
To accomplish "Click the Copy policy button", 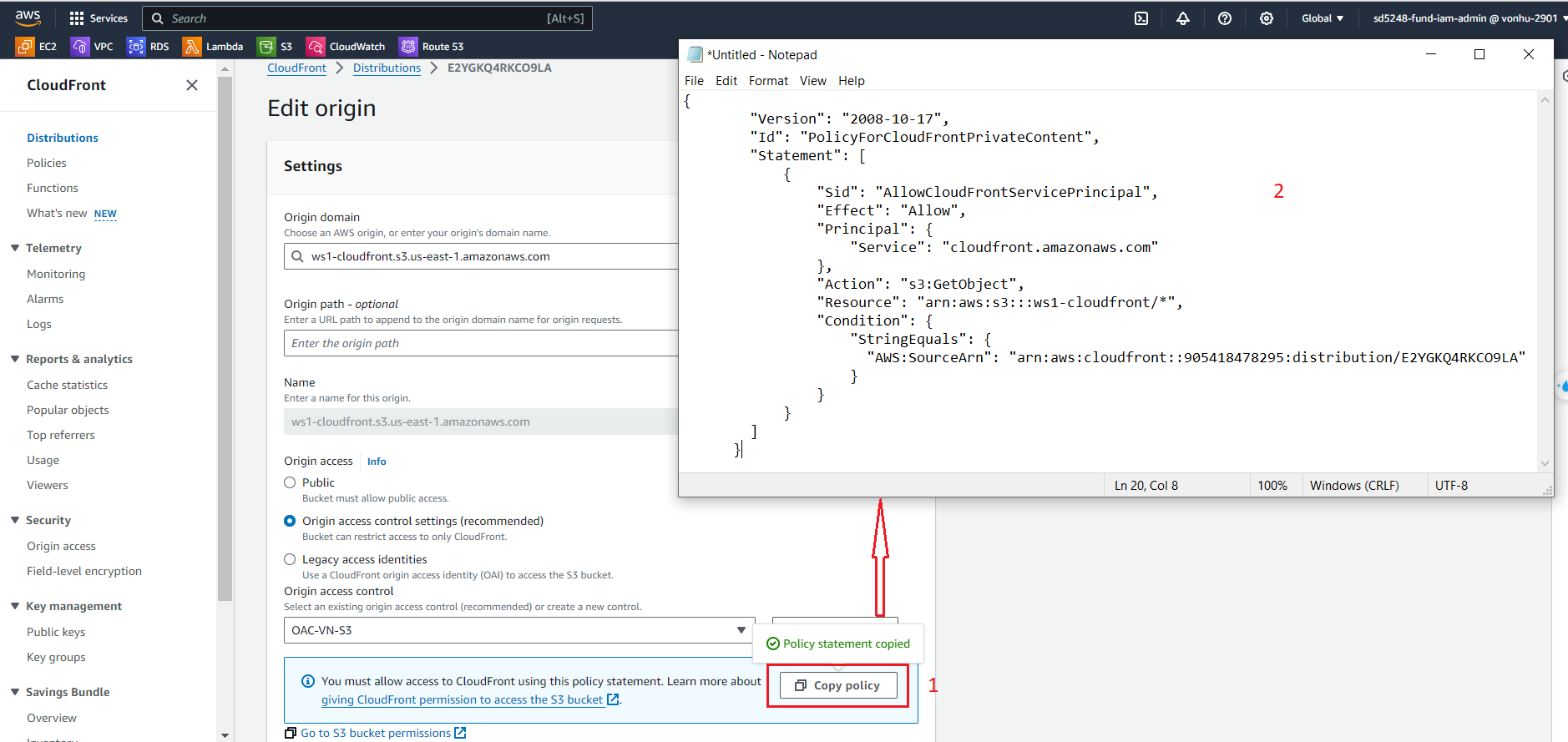I will 838,685.
